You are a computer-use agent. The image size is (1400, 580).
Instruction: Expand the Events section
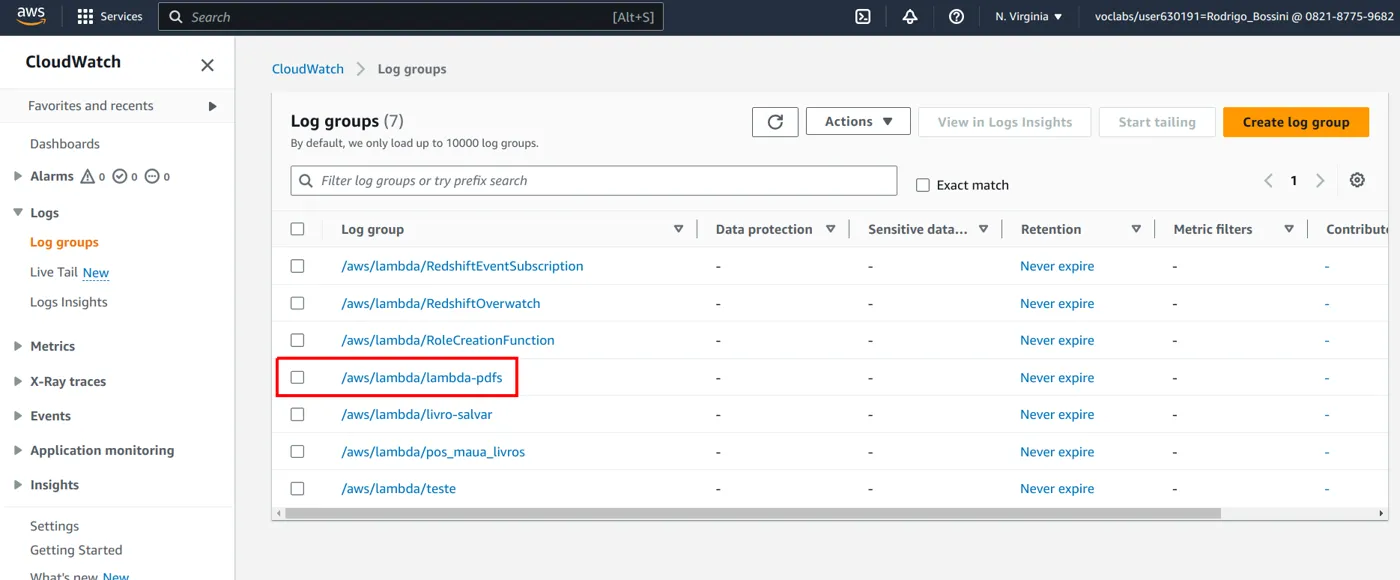click(x=18, y=416)
